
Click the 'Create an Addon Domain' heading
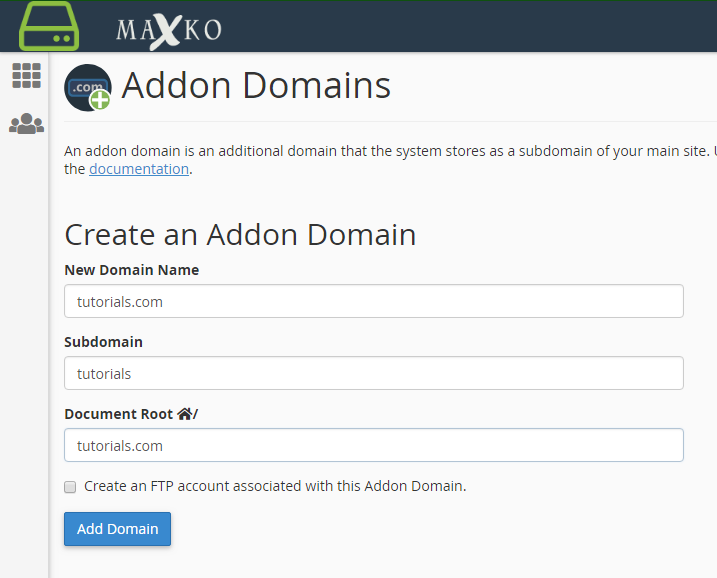pos(240,235)
